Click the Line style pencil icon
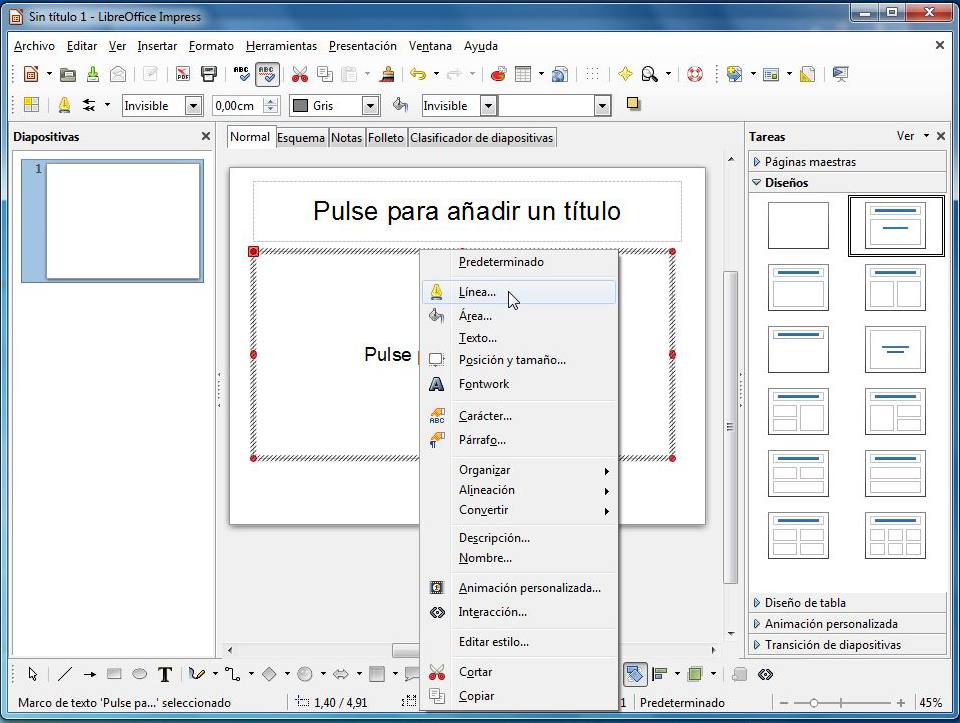Viewport: 960px width, 723px height. pos(64,105)
